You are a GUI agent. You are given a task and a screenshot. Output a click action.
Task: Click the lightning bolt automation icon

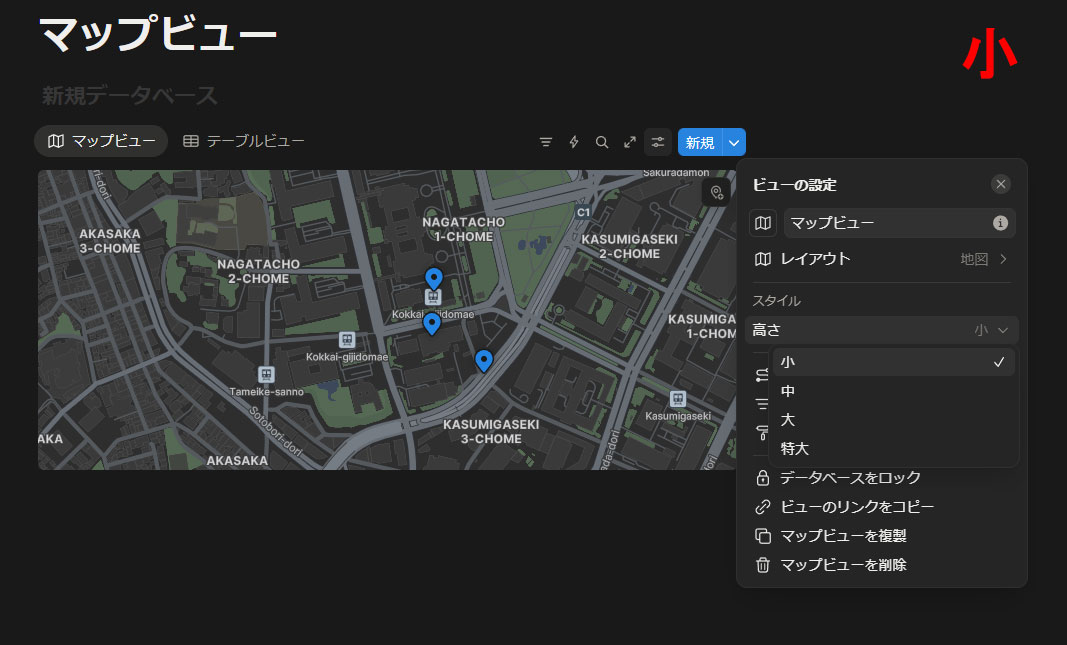[x=574, y=142]
